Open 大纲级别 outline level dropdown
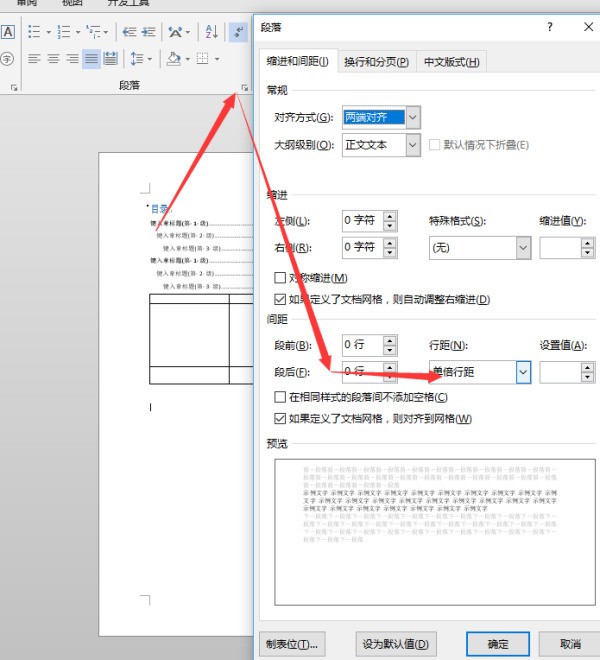600x660 pixels. [413, 145]
